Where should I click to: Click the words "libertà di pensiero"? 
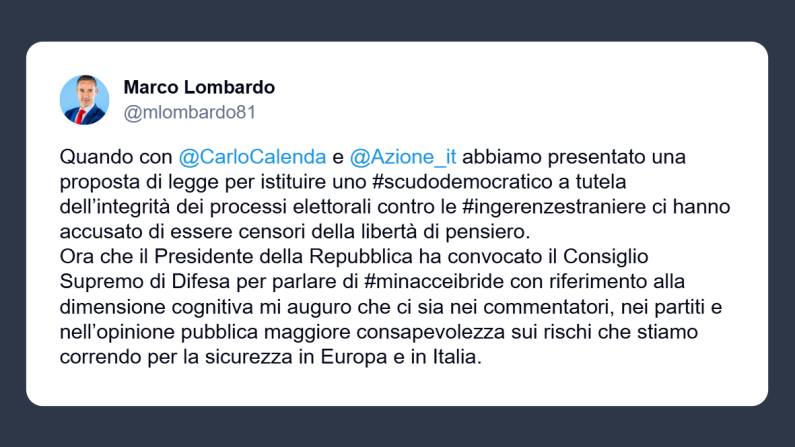coord(447,226)
